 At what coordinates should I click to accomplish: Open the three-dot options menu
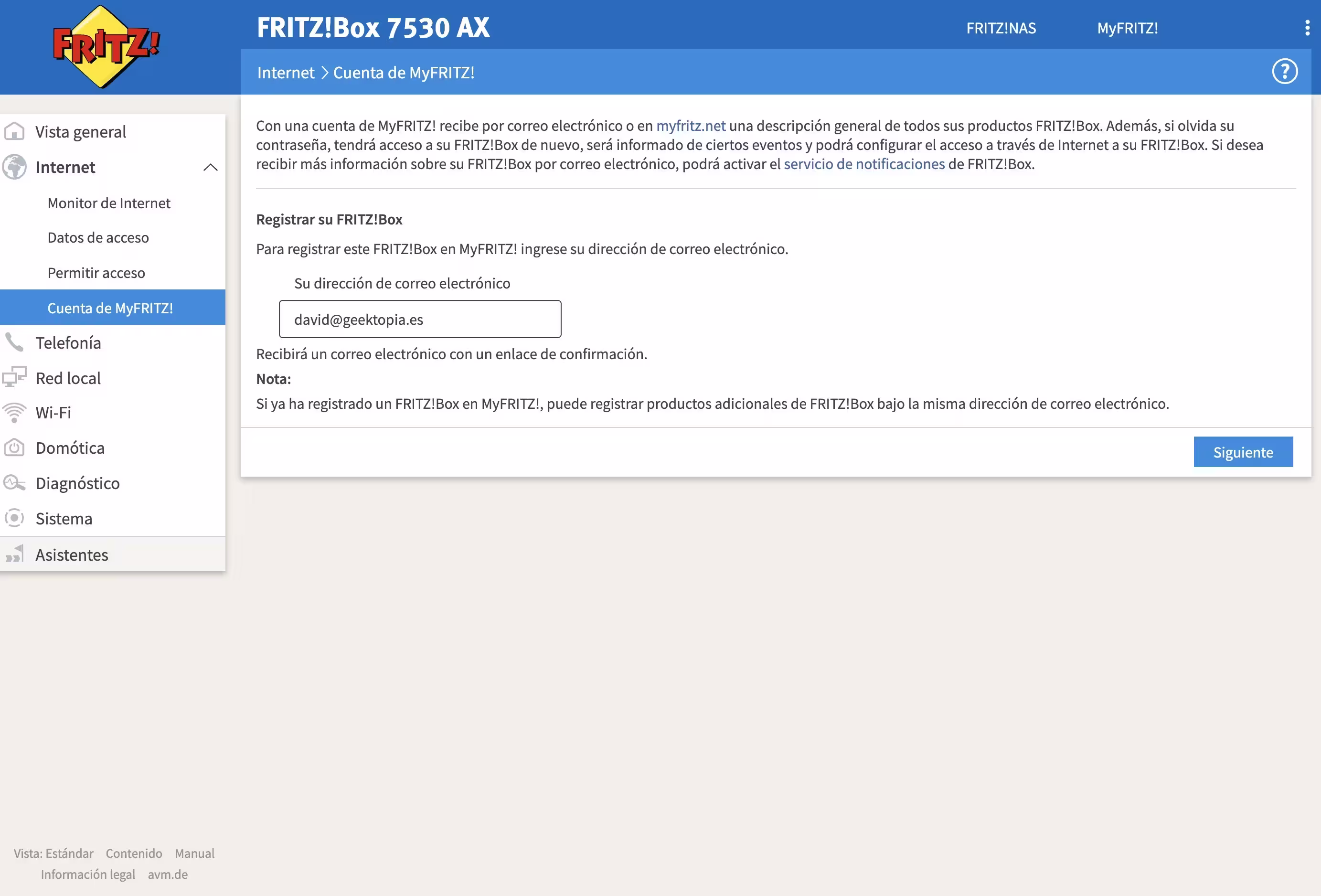tap(1307, 28)
